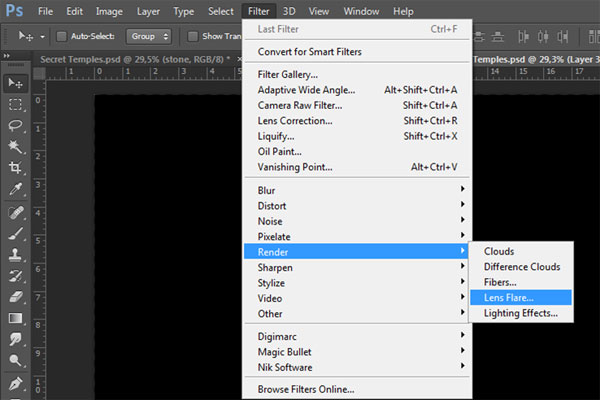Viewport: 600px width, 400px height.
Task: Open the Group dropdown in options bar
Action: [x=149, y=36]
